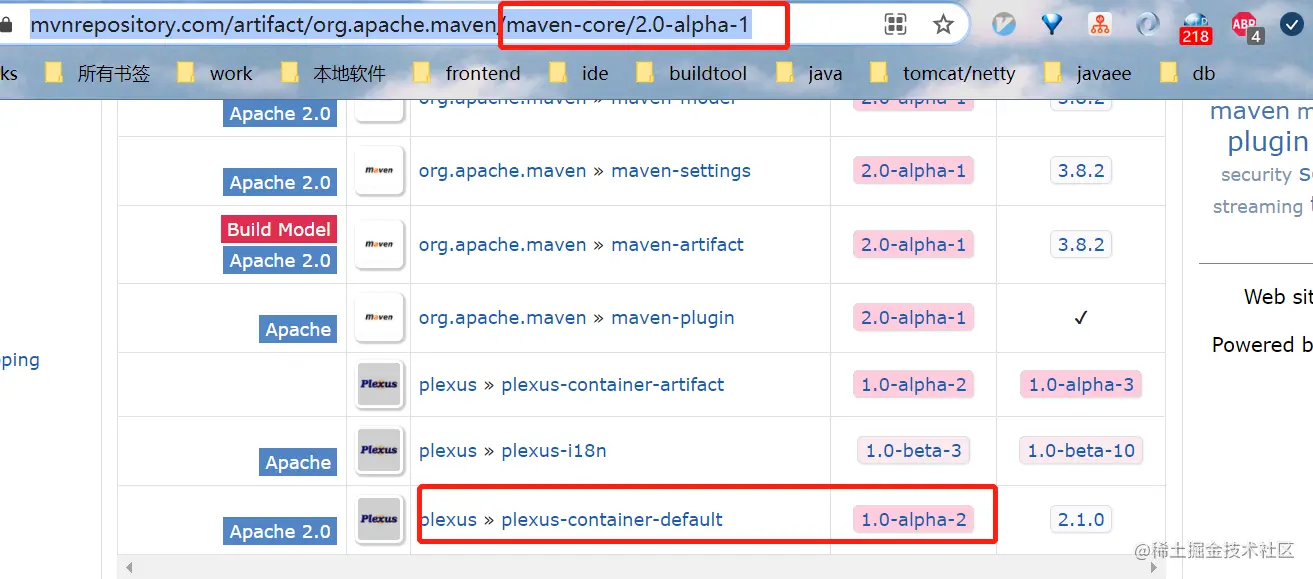Screen dimensions: 1313x579
Task: Select Apache license tag in maven-plugin row
Action: point(298,329)
